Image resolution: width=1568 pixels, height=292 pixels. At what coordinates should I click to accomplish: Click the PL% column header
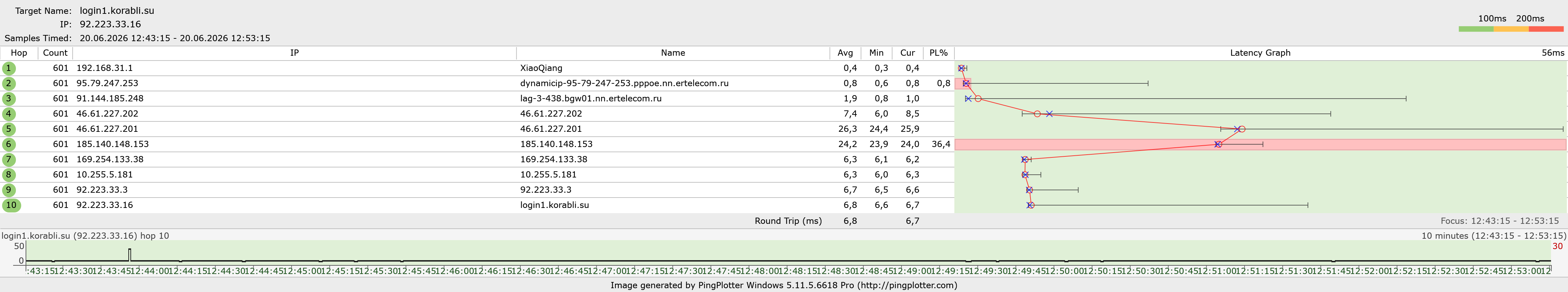(x=938, y=53)
